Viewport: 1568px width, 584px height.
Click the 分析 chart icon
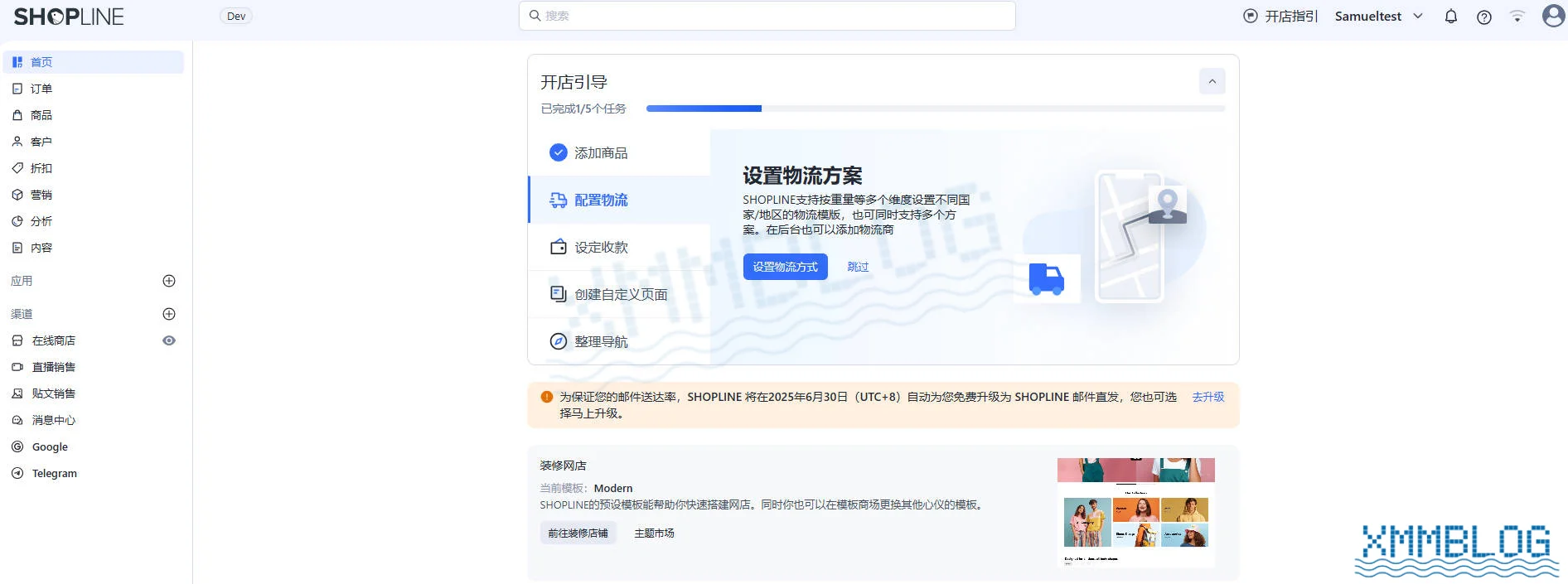coord(17,221)
